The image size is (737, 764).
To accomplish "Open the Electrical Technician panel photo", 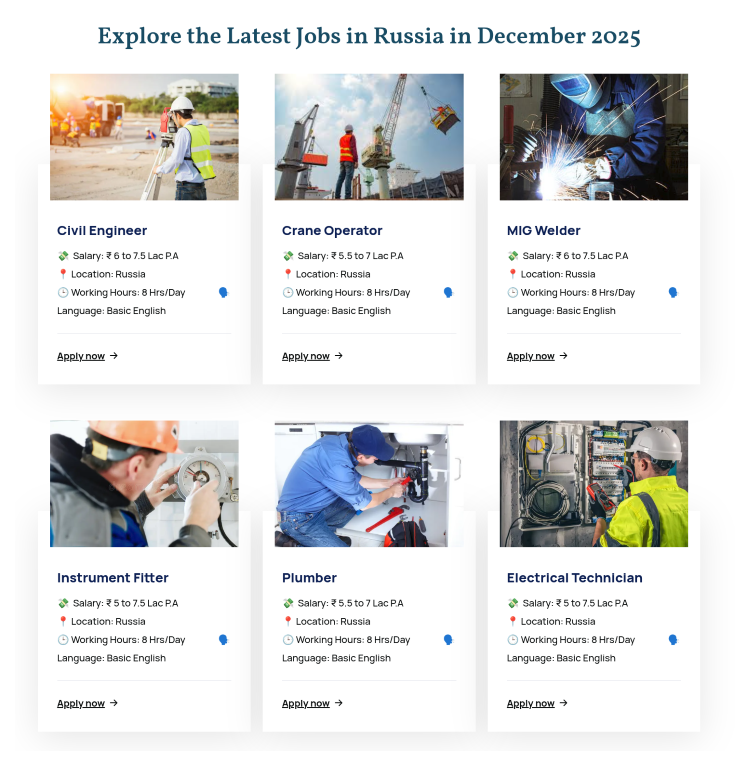I will click(x=594, y=484).
